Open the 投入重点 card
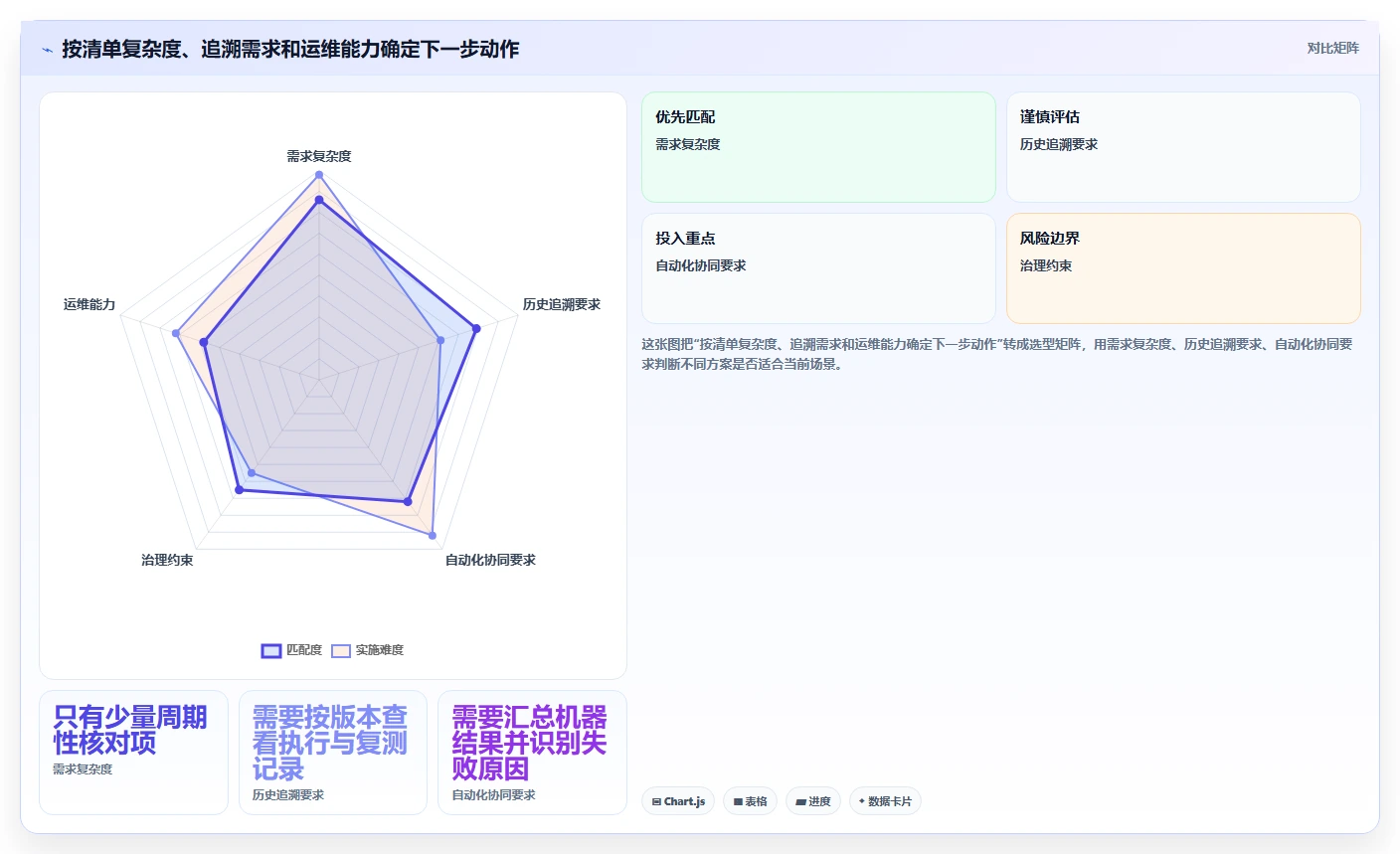1400x854 pixels. 818,268
